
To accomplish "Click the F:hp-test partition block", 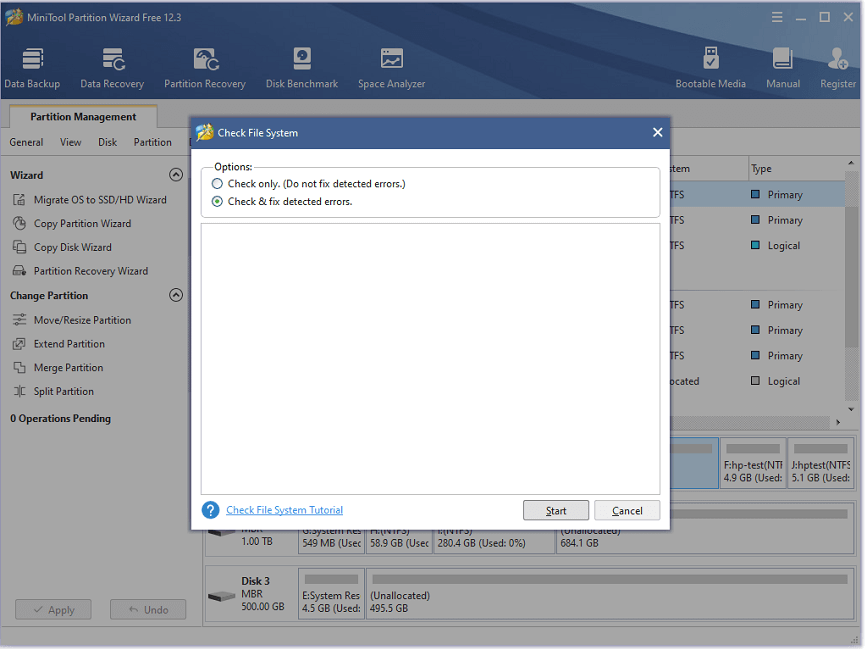I will click(753, 463).
